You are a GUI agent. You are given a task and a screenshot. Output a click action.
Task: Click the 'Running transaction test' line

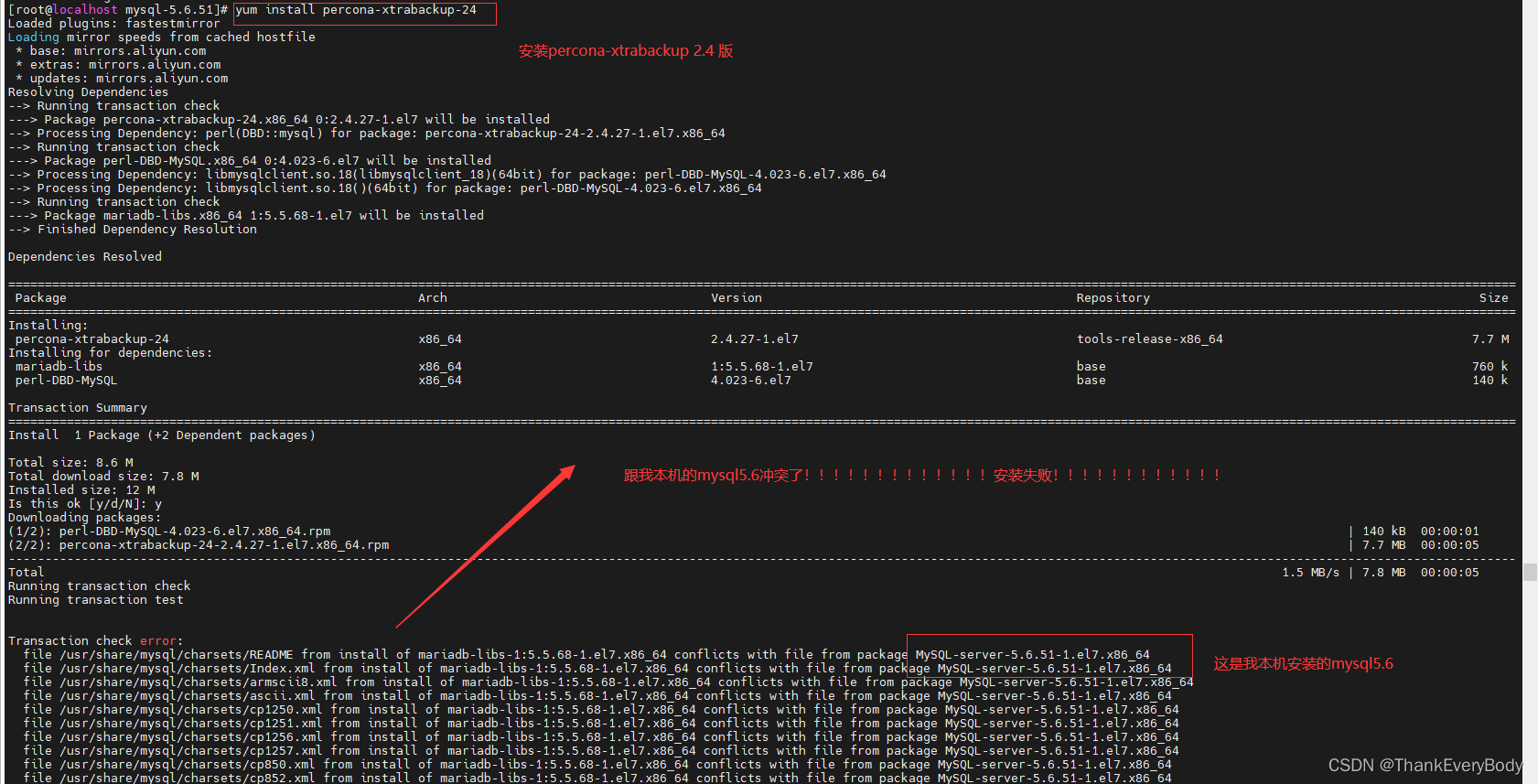pyautogui.click(x=96, y=600)
